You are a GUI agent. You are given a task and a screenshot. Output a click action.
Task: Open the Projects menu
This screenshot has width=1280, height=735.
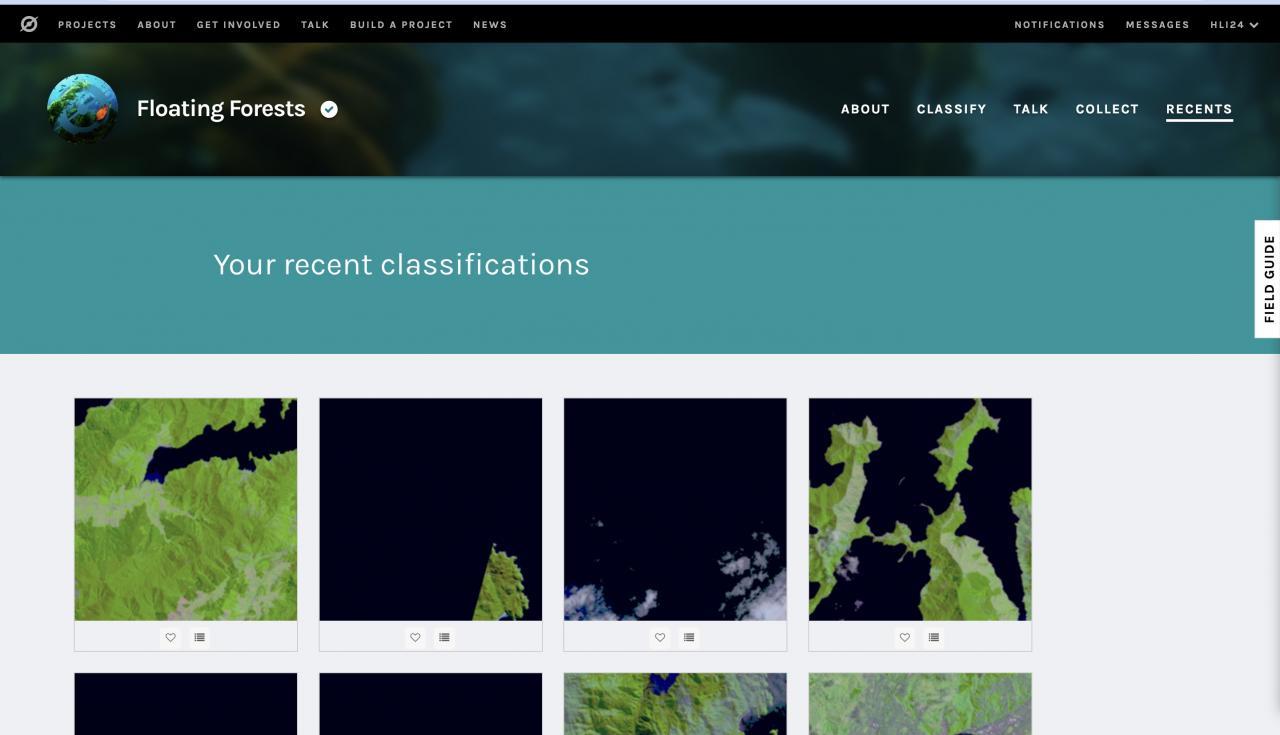tap(87, 24)
